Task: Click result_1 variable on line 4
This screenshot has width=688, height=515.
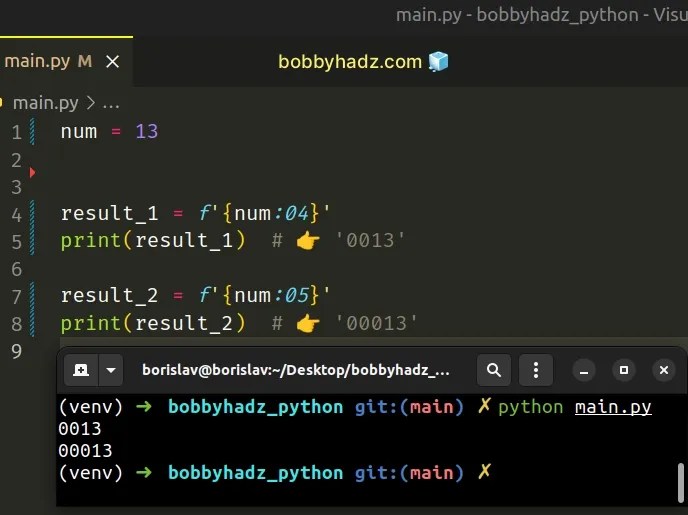Action: pos(109,214)
